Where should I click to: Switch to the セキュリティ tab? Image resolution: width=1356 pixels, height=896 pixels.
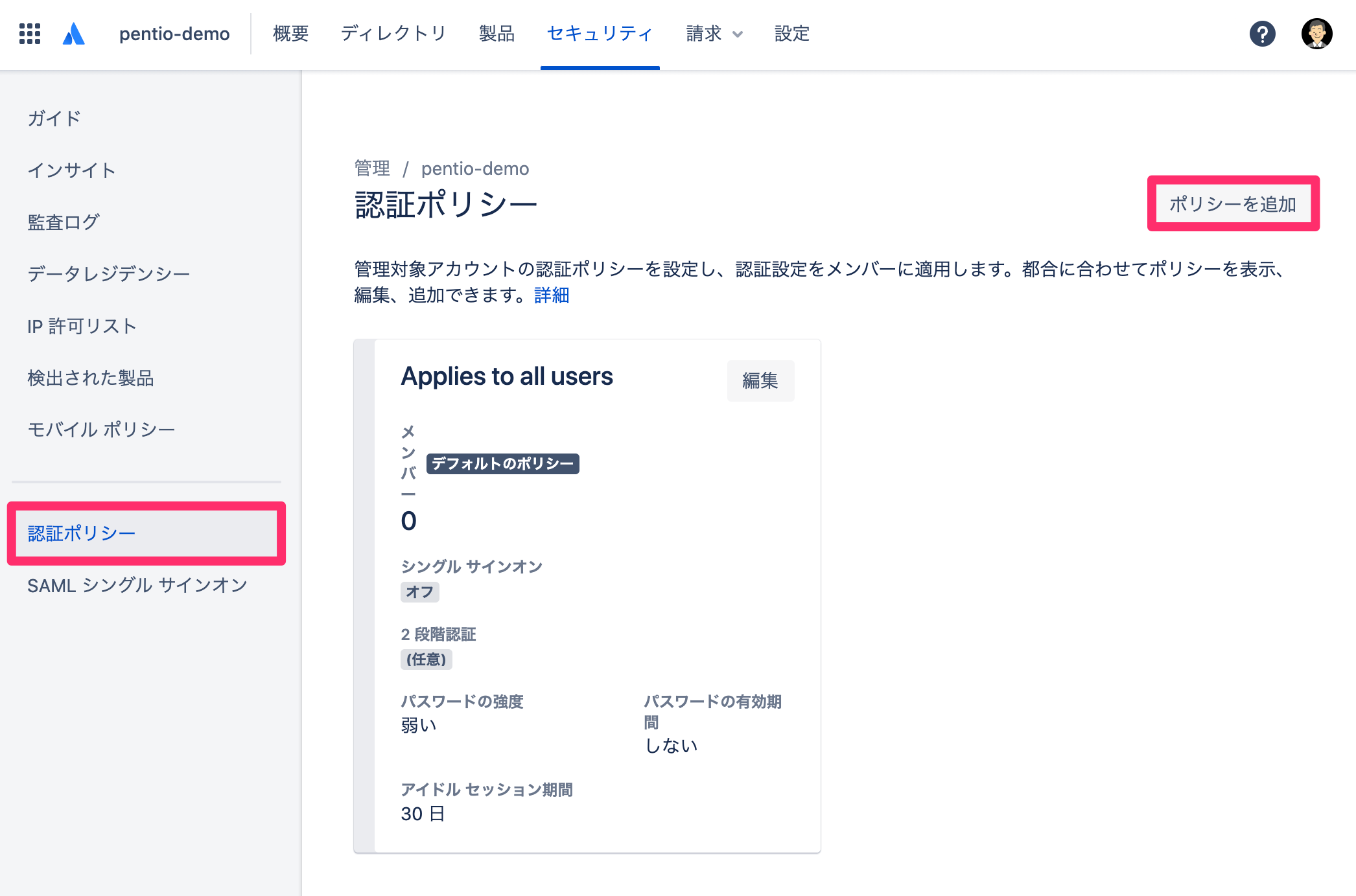[600, 34]
